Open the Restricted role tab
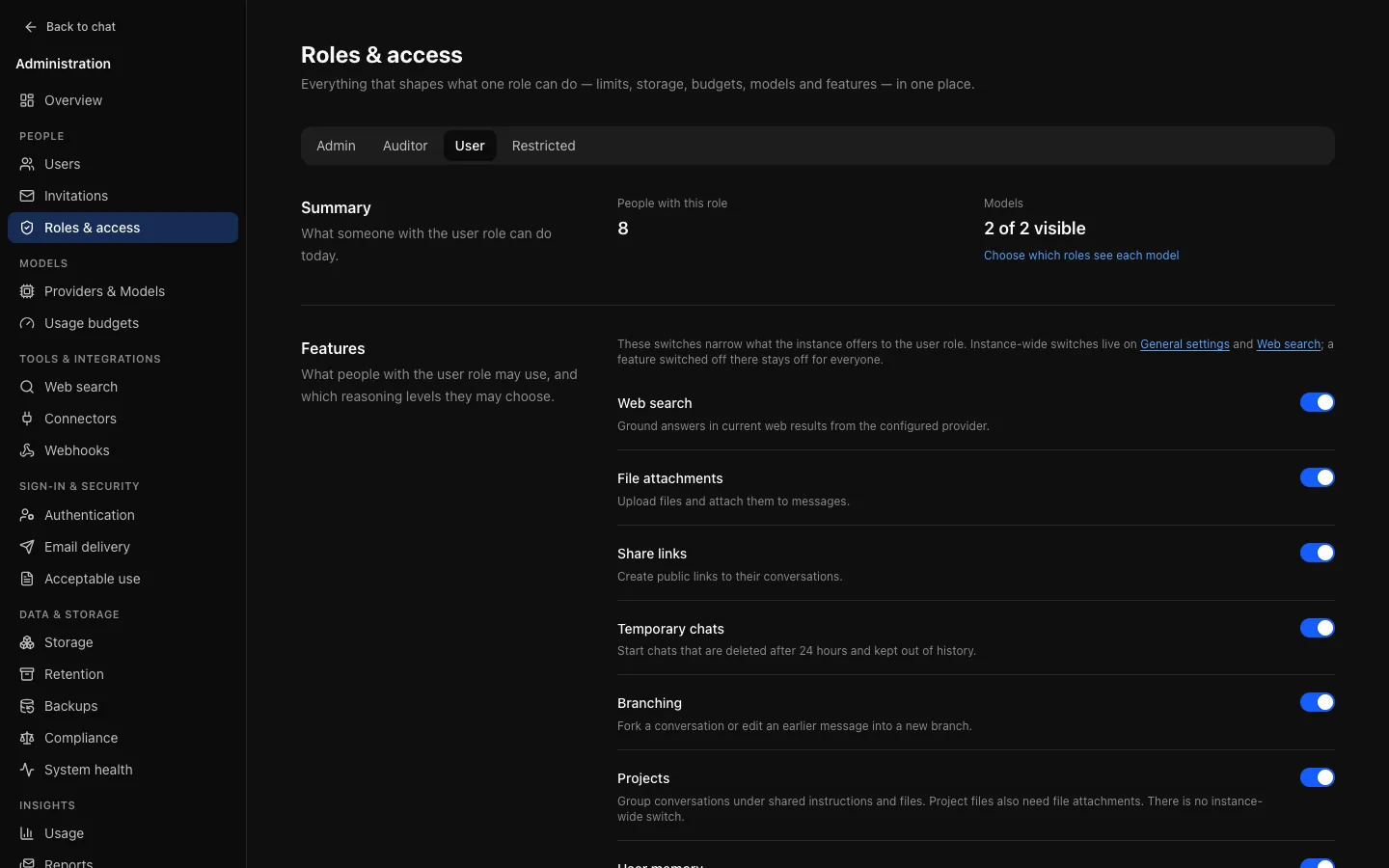Image resolution: width=1389 pixels, height=868 pixels. tap(543, 146)
